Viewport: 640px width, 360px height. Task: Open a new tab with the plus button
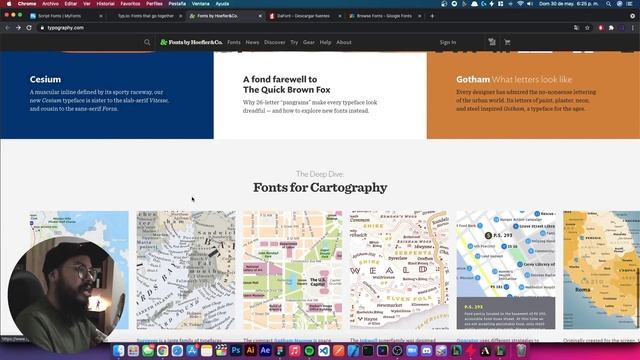[x=432, y=16]
